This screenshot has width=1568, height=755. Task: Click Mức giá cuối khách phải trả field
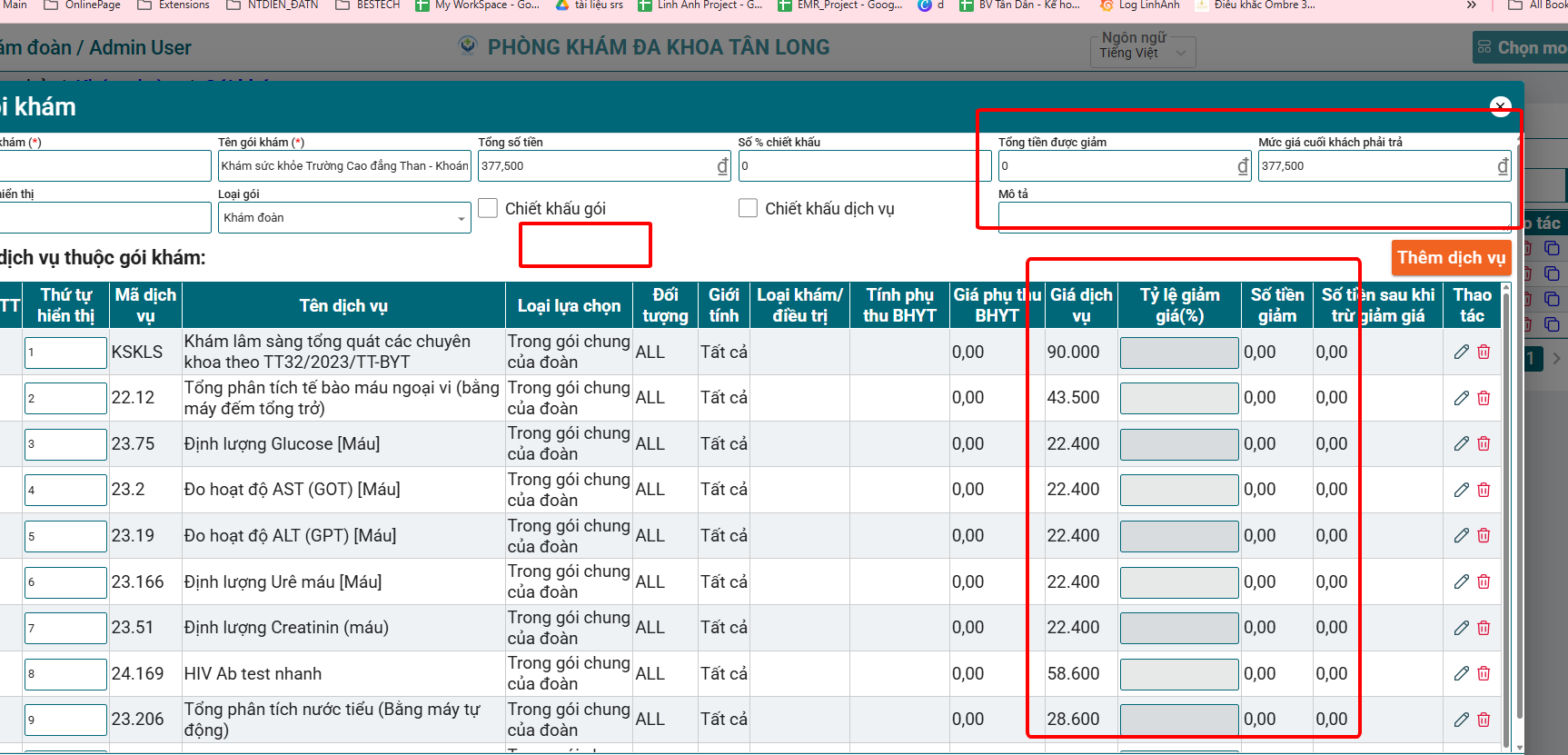[1384, 166]
